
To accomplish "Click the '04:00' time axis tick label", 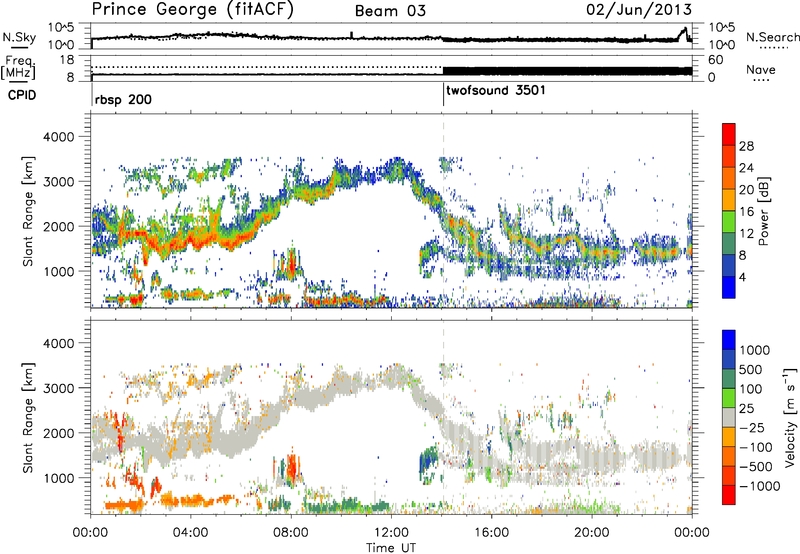I will pyautogui.click(x=190, y=533).
